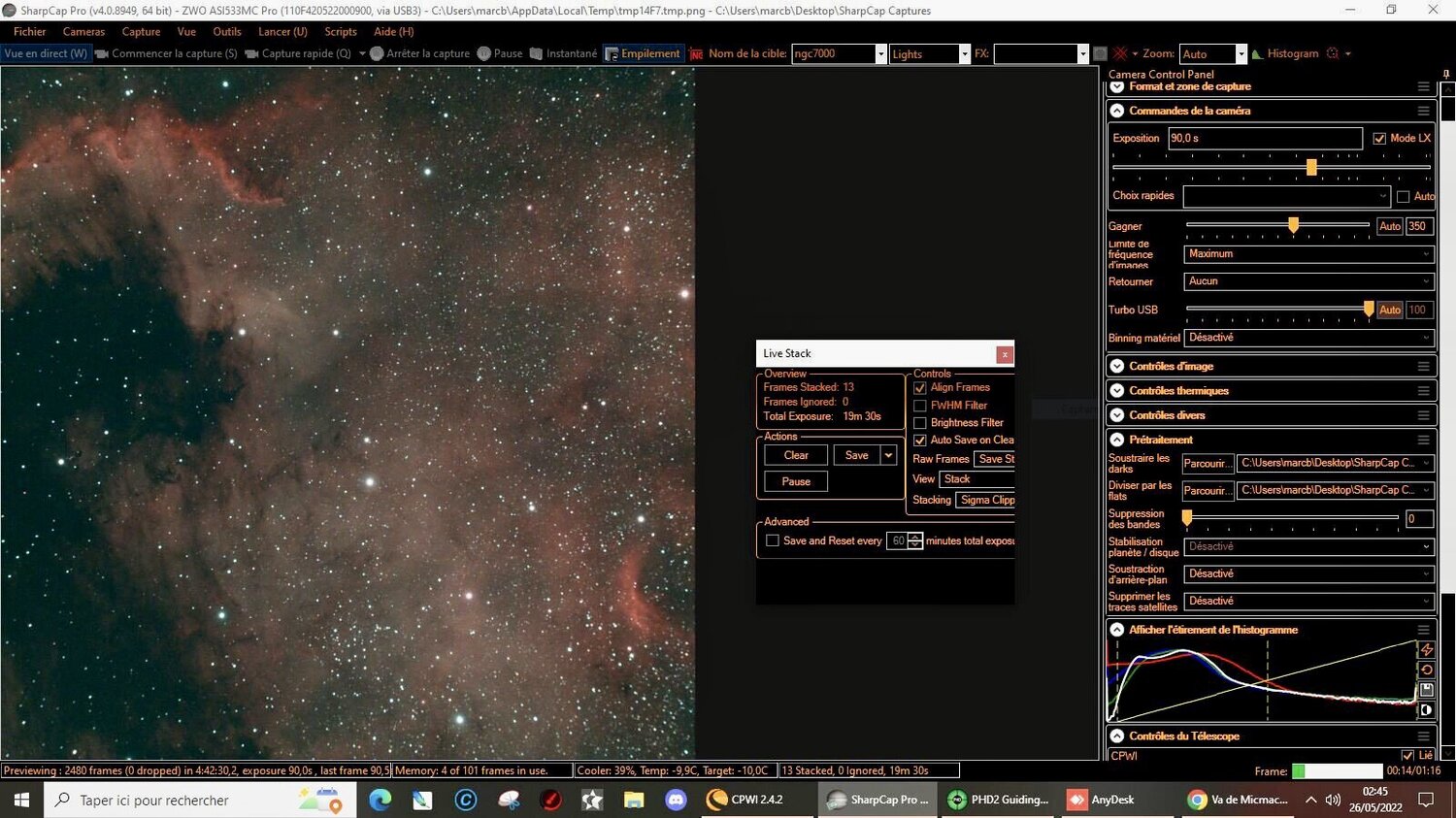This screenshot has width=1456, height=818.
Task: Click the half-black circle icon beside histogram
Action: pos(1426,710)
